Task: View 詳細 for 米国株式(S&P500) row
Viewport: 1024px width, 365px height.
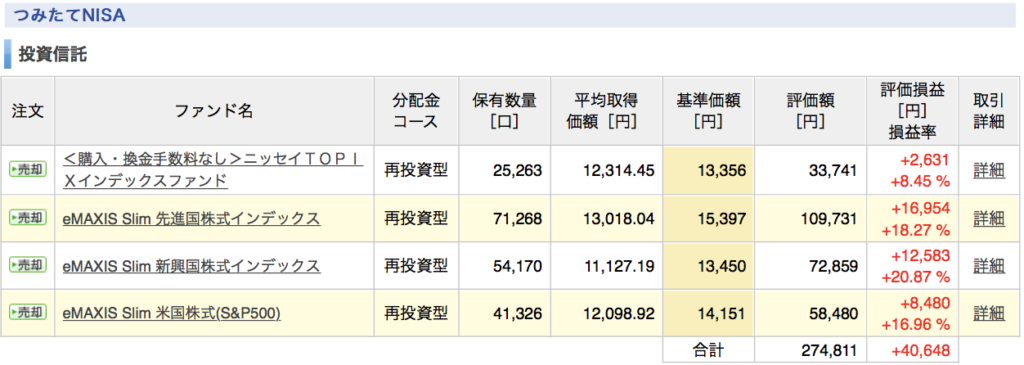Action: pyautogui.click(x=989, y=314)
